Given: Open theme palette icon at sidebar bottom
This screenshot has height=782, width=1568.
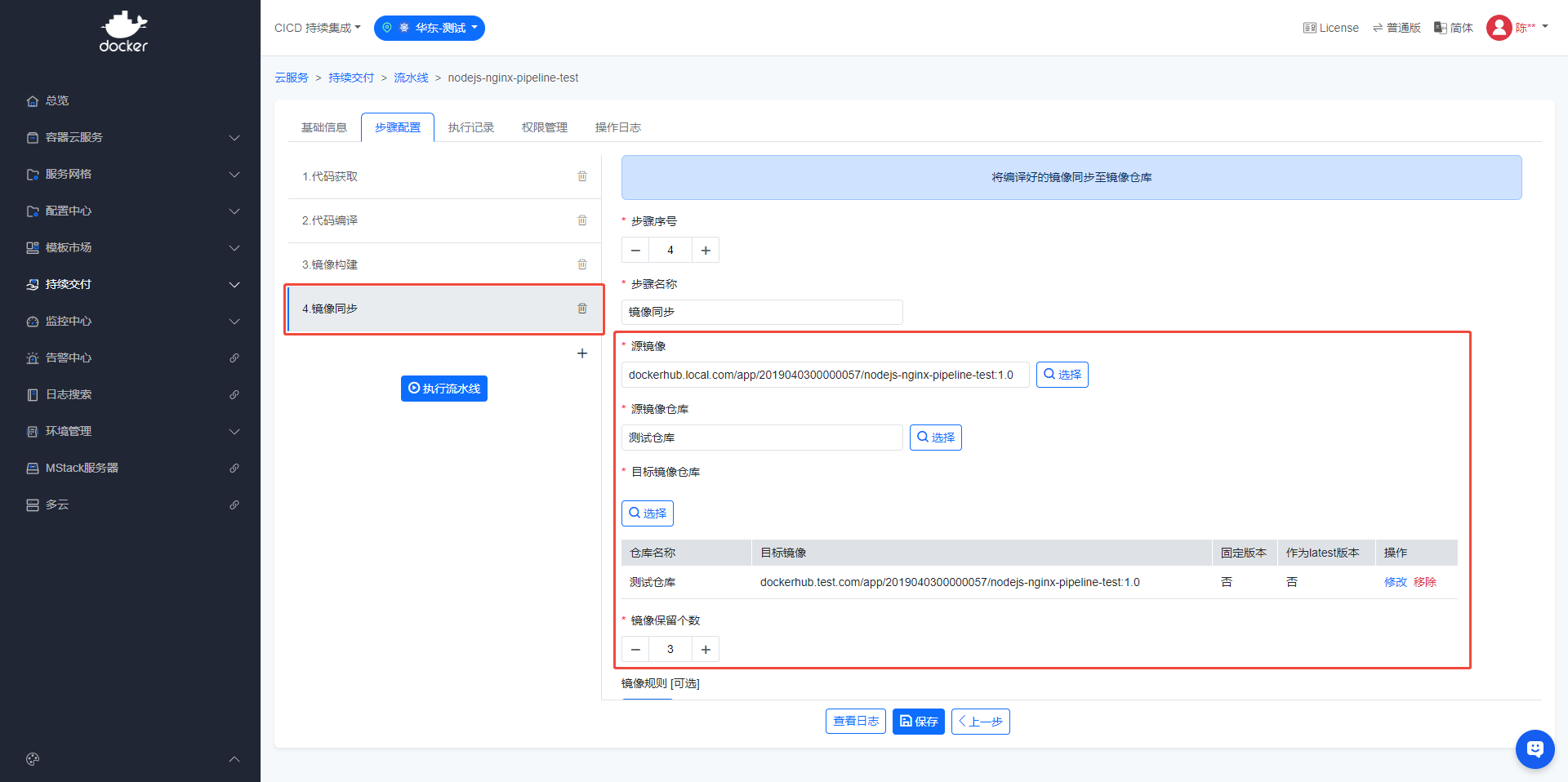Looking at the screenshot, I should pos(33,759).
